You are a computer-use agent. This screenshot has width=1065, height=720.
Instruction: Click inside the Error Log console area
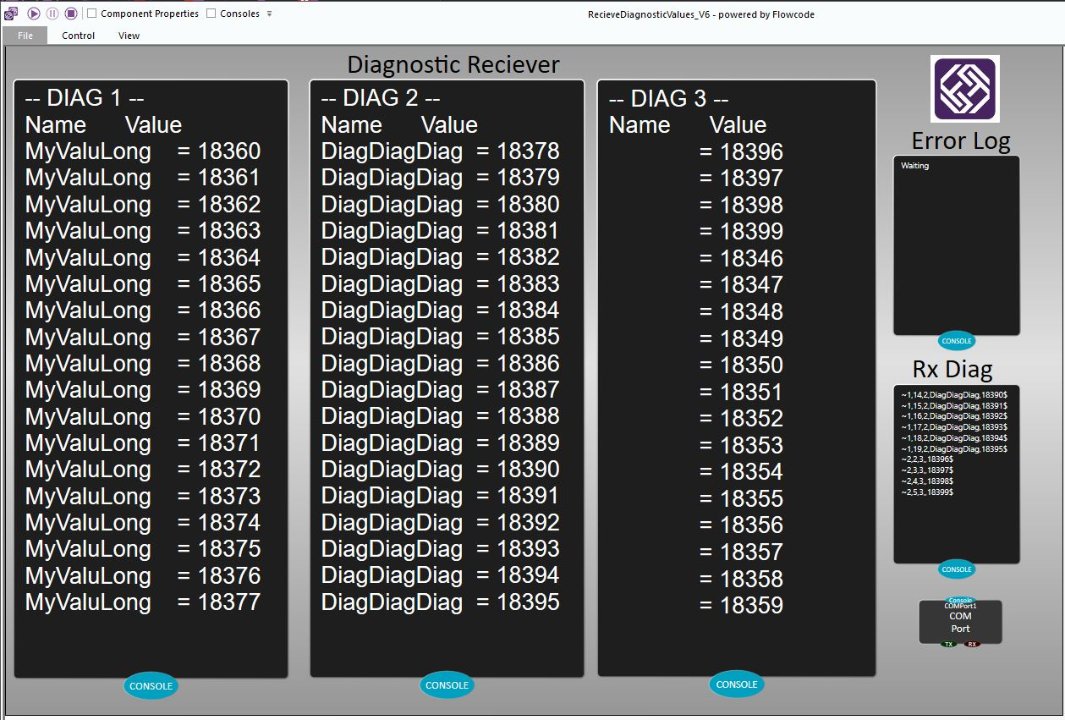956,245
